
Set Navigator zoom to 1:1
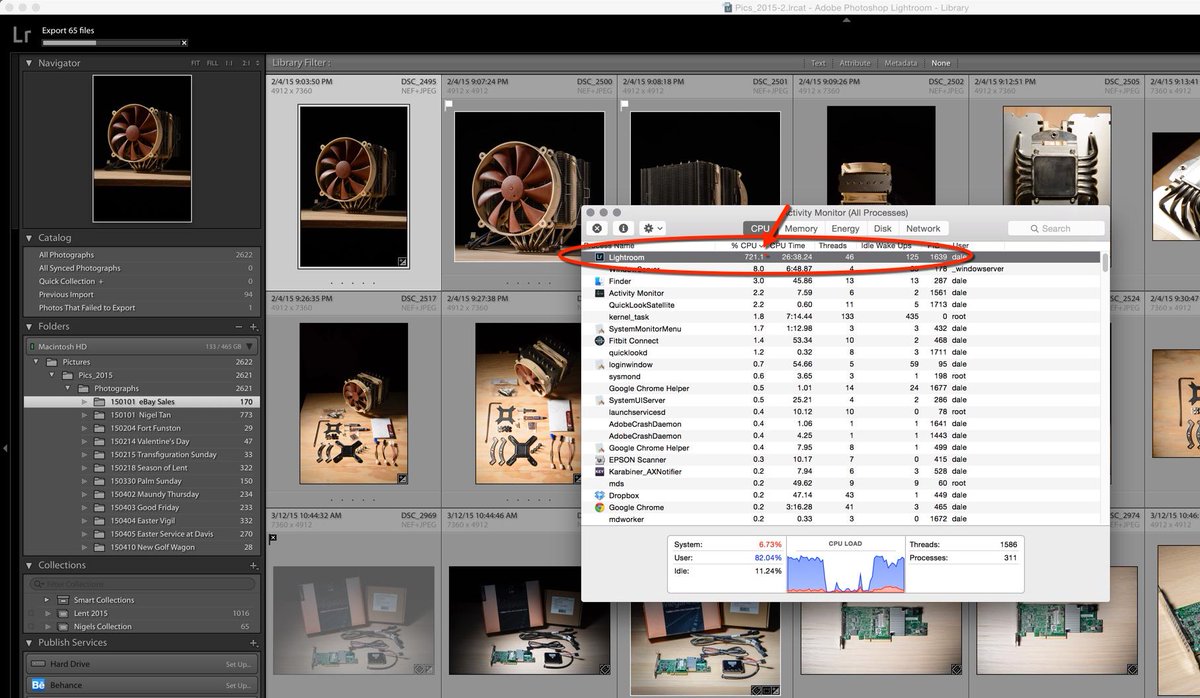point(228,63)
